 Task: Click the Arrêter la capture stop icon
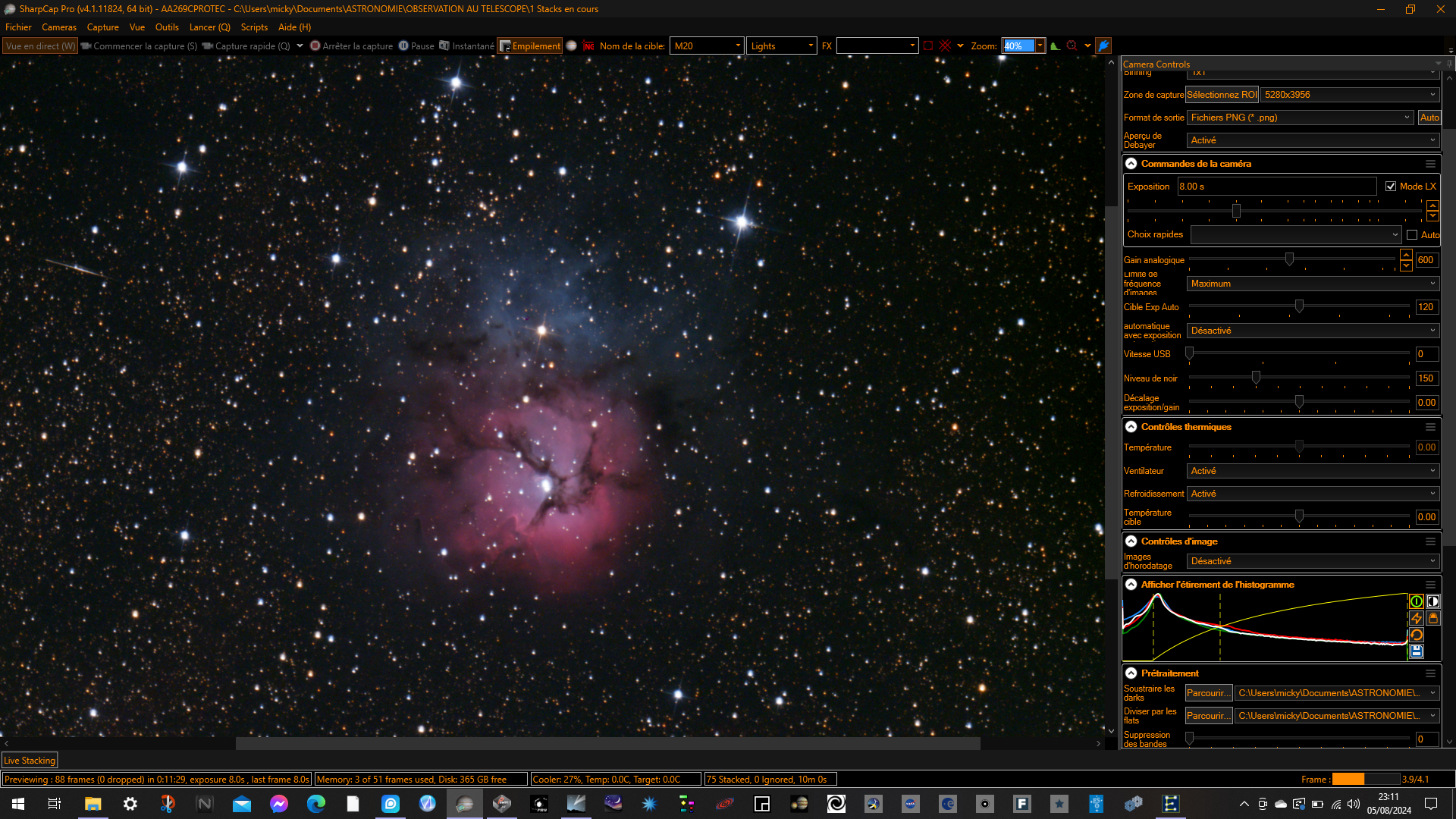click(315, 45)
